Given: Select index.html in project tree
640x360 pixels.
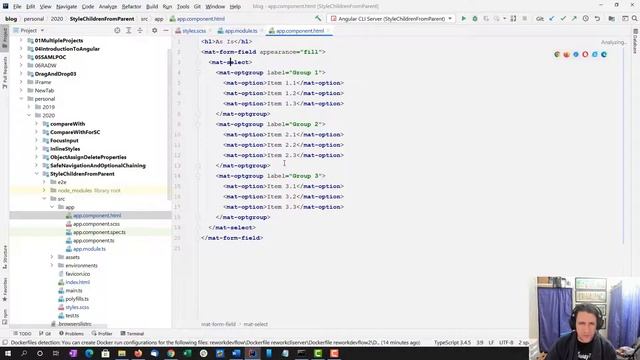Looking at the screenshot, I should [x=77, y=282].
